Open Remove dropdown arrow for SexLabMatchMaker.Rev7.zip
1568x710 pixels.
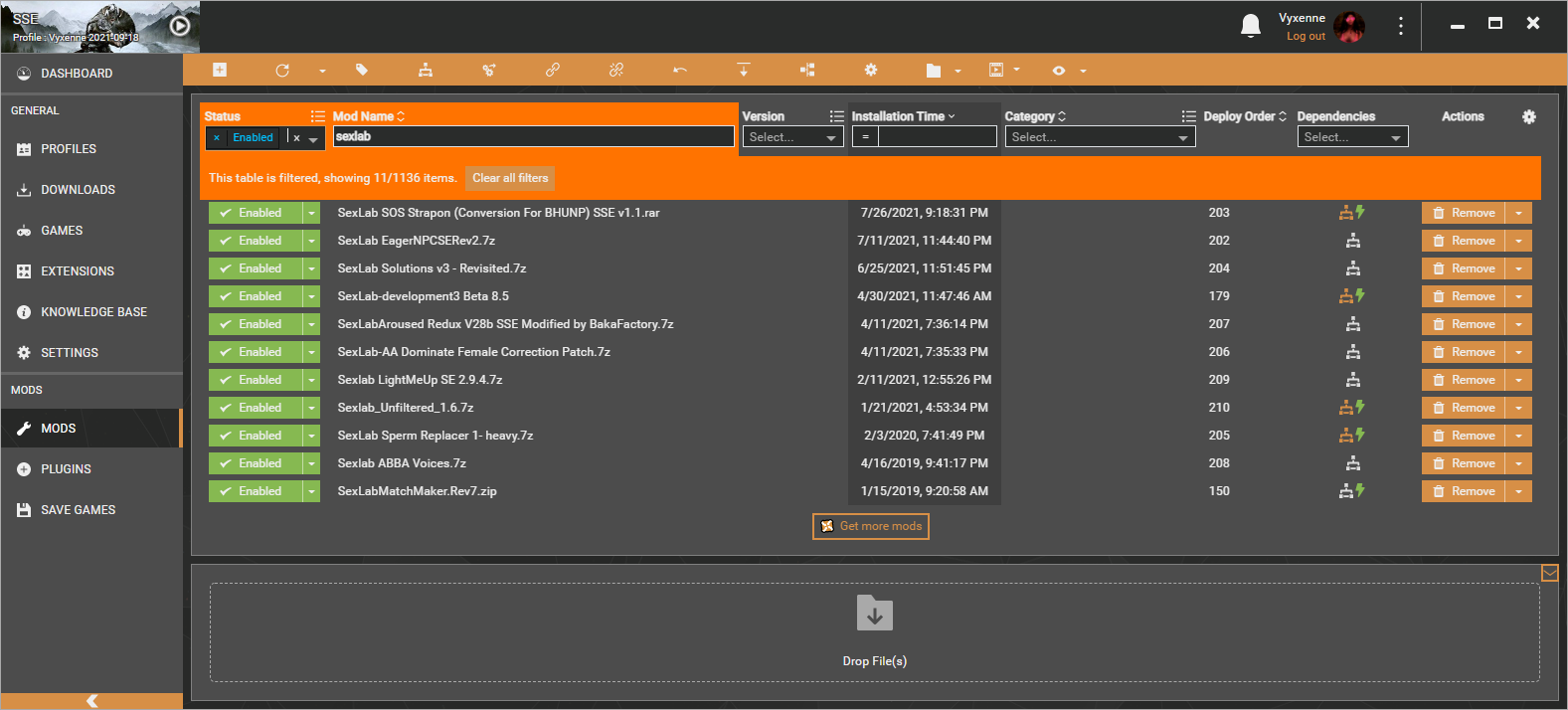point(1518,491)
